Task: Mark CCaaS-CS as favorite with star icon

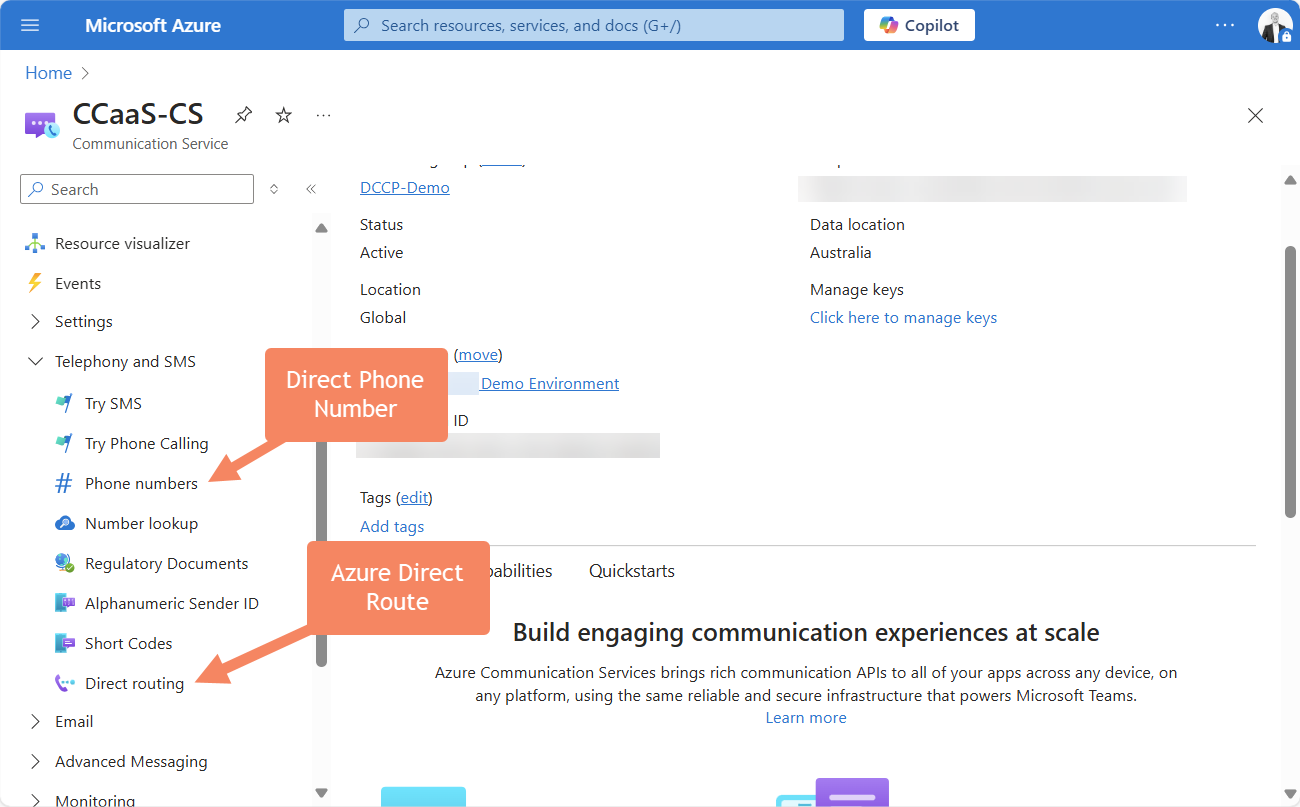Action: [284, 115]
